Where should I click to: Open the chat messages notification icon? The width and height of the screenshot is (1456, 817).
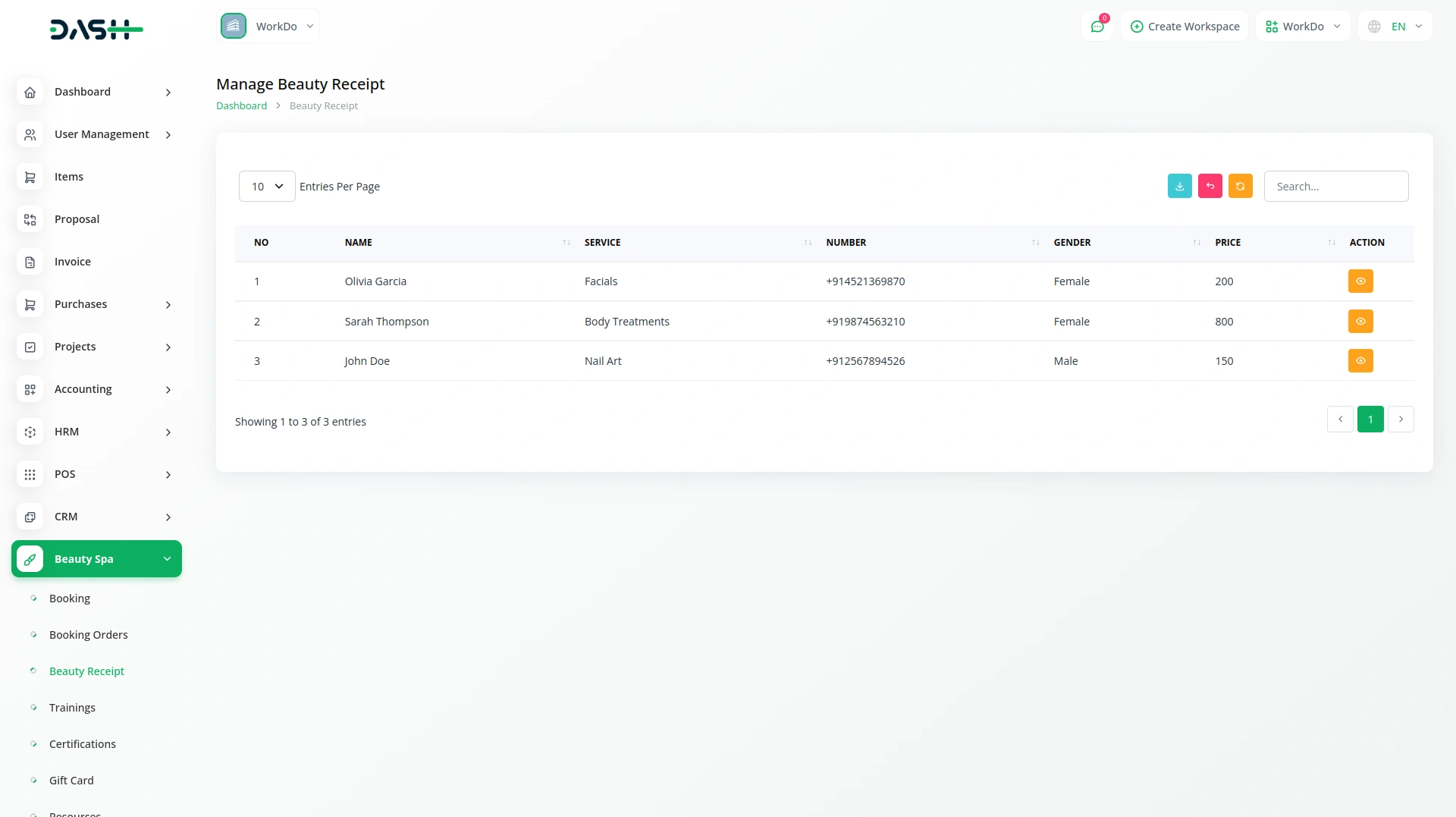pos(1097,27)
